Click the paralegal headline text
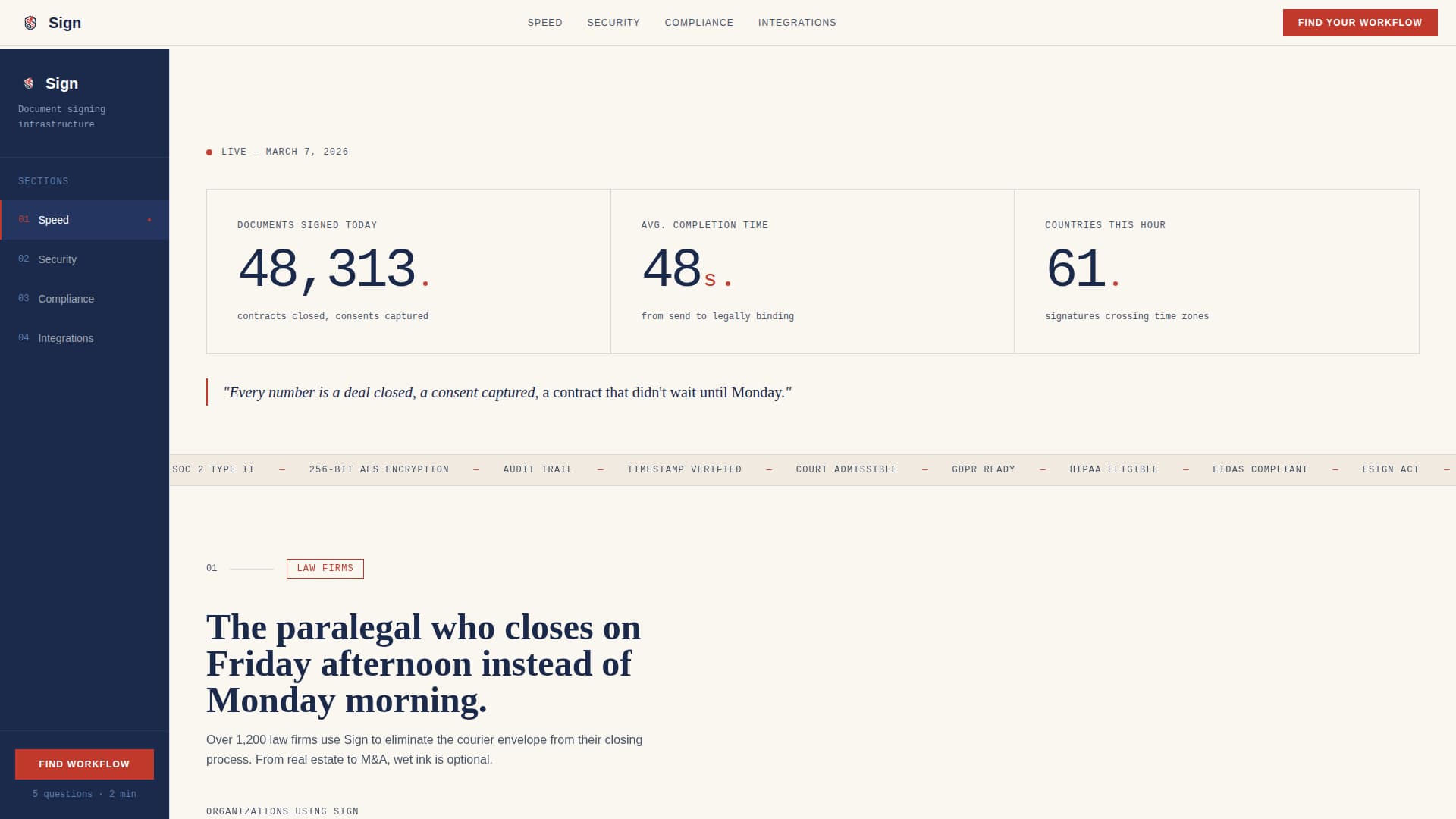The image size is (1456, 819). [423, 664]
